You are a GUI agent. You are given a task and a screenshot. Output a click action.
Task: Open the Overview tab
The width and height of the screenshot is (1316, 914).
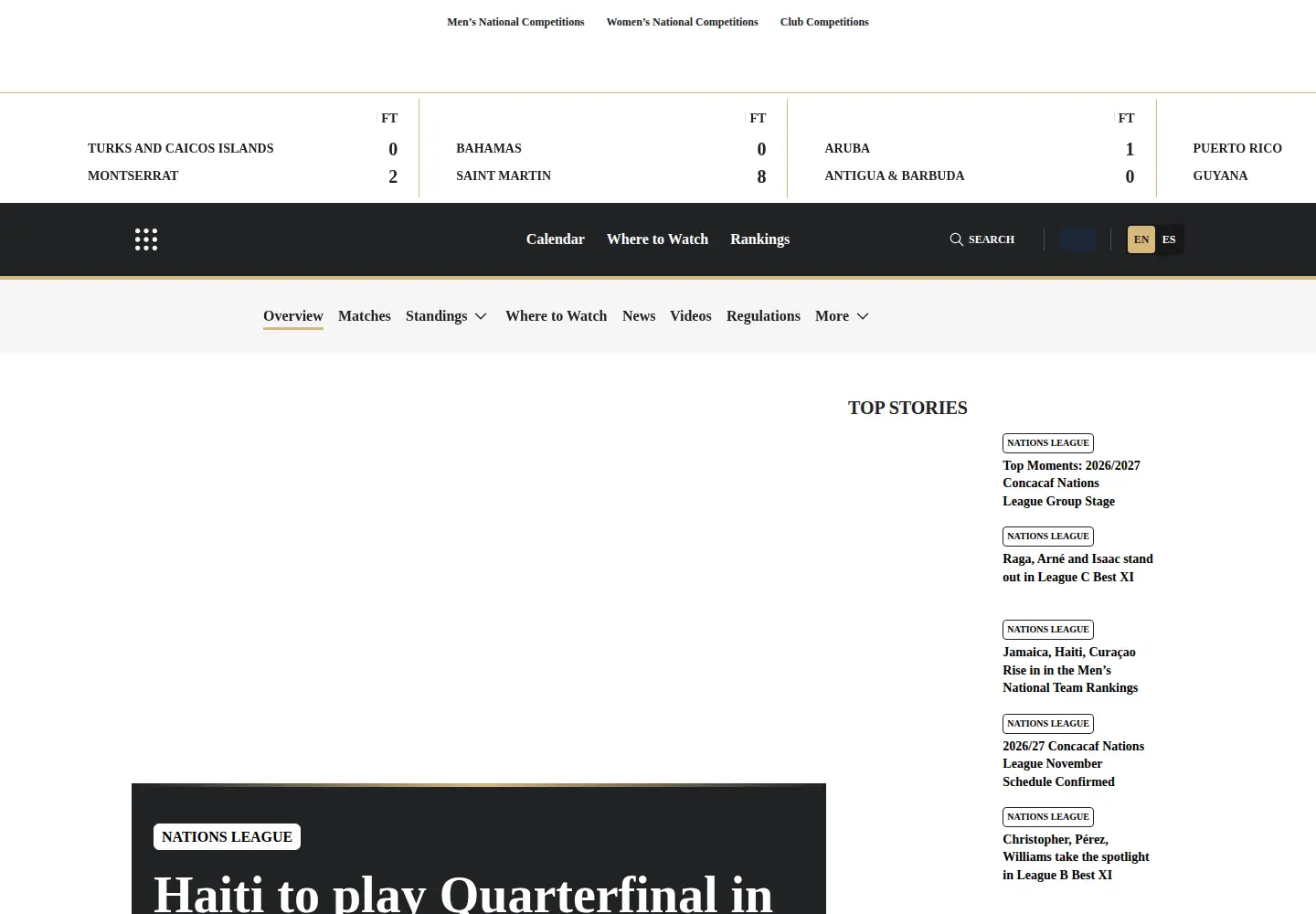tap(293, 316)
